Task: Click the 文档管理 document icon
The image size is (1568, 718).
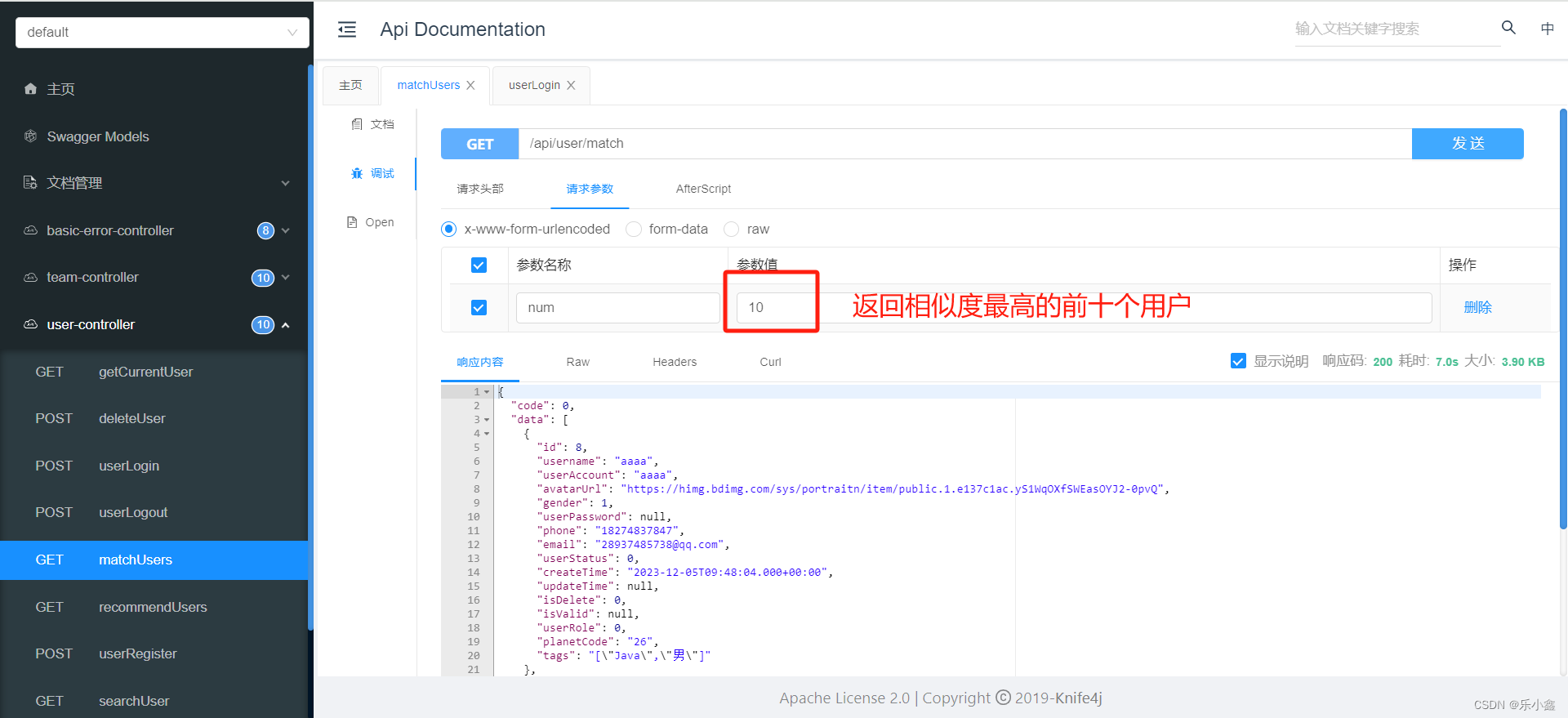Action: tap(30, 183)
